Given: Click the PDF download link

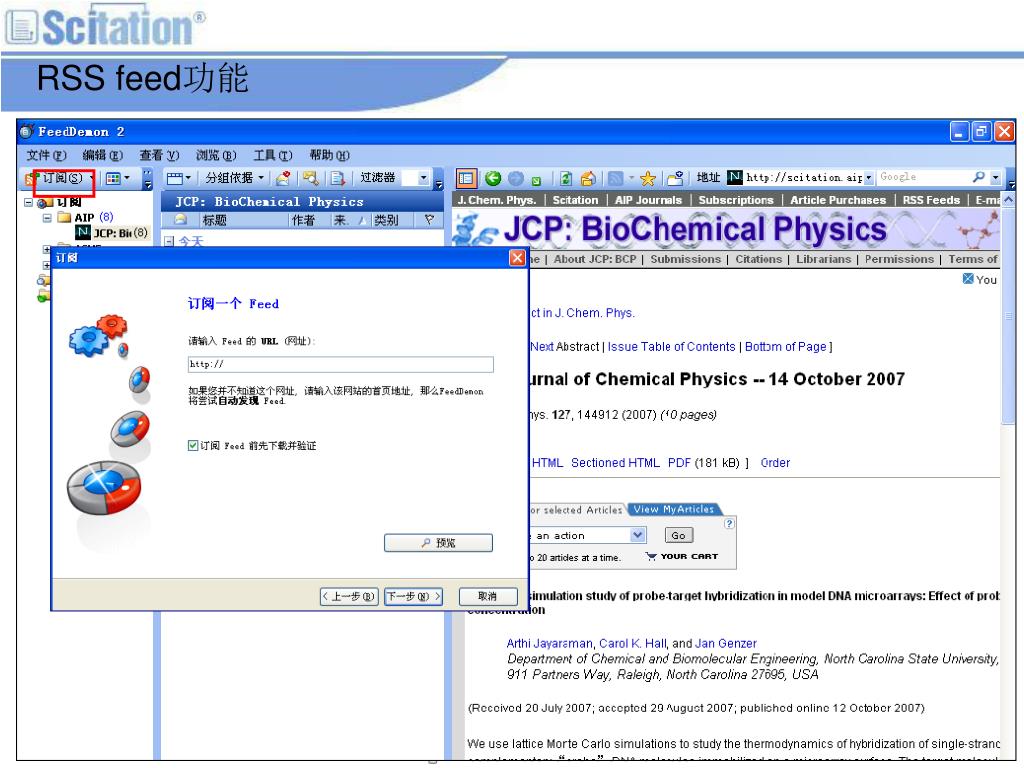Looking at the screenshot, I should 679,463.
